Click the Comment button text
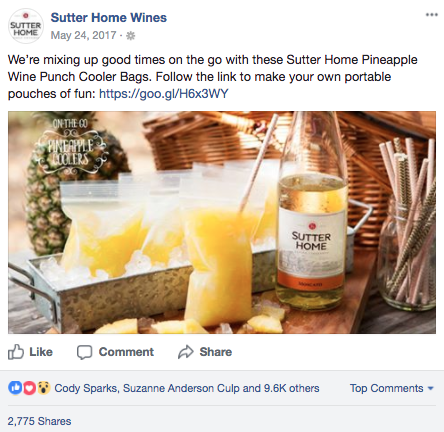The width and height of the screenshot is (444, 432). (x=126, y=352)
